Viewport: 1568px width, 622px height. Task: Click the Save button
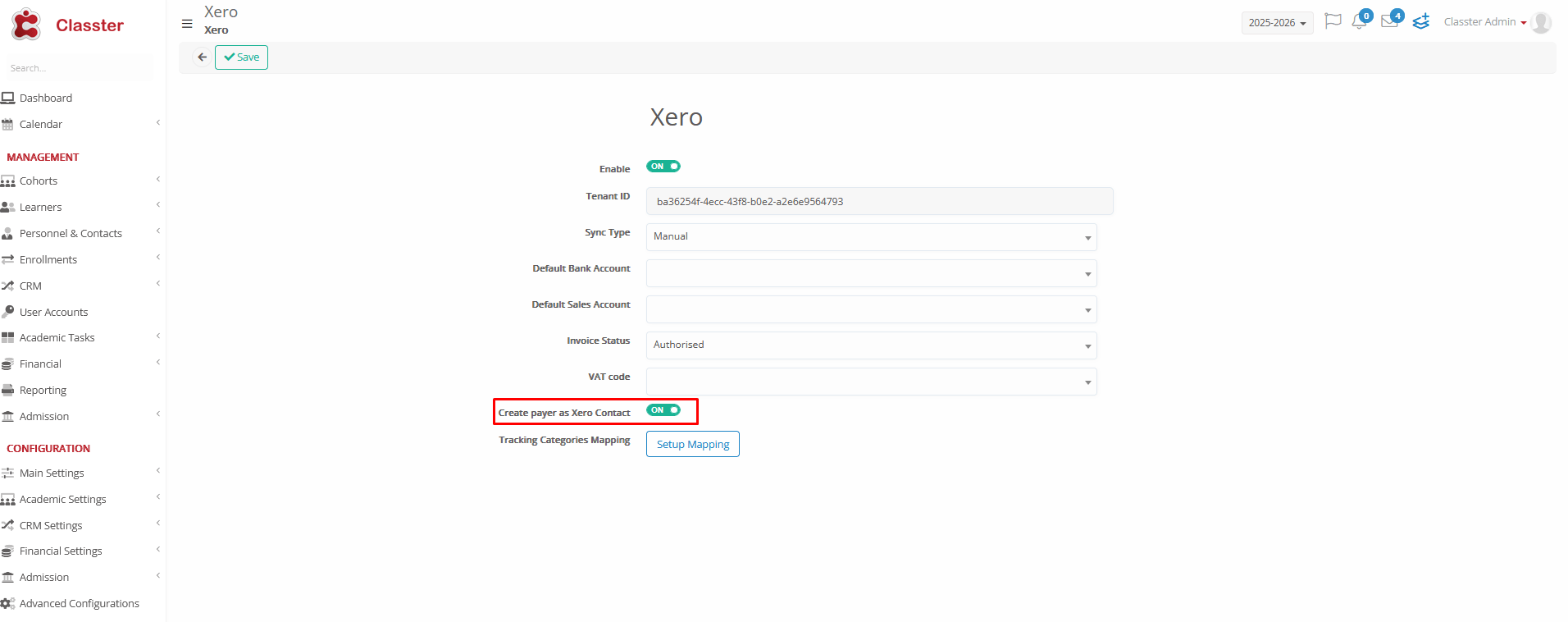(241, 57)
